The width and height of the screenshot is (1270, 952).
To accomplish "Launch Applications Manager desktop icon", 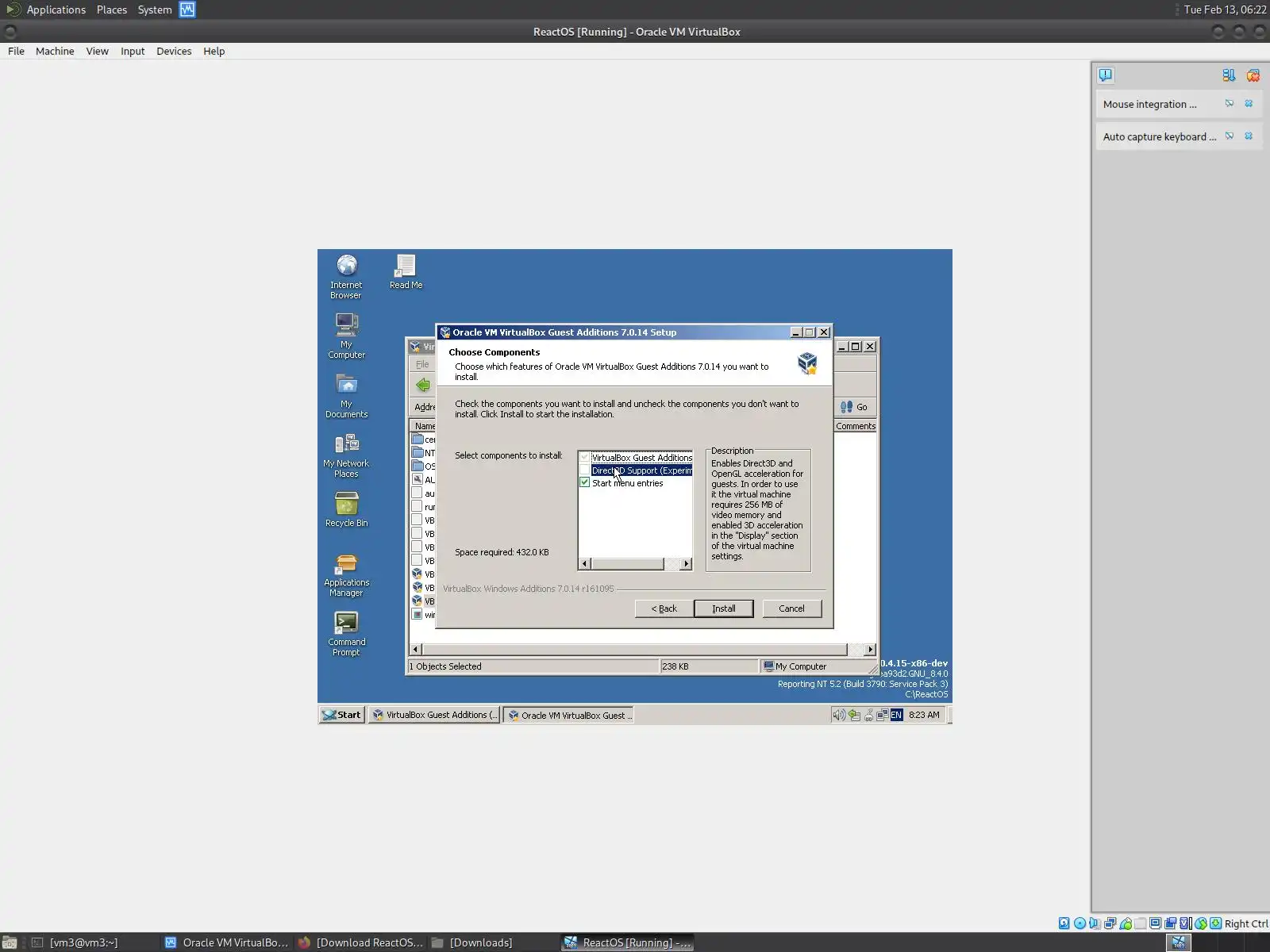I will tap(346, 574).
